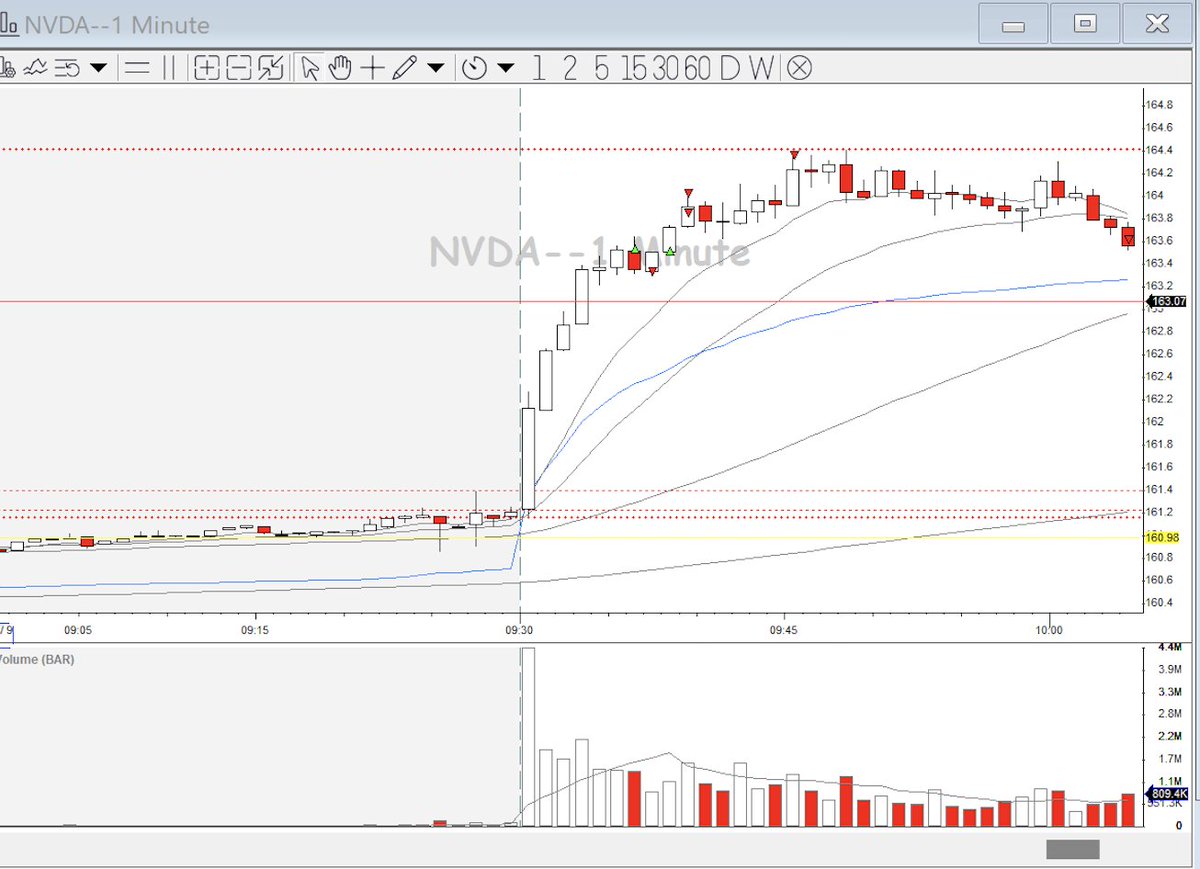The height and width of the screenshot is (869, 1200).
Task: Click the 09:15 time axis label
Action: tap(254, 631)
